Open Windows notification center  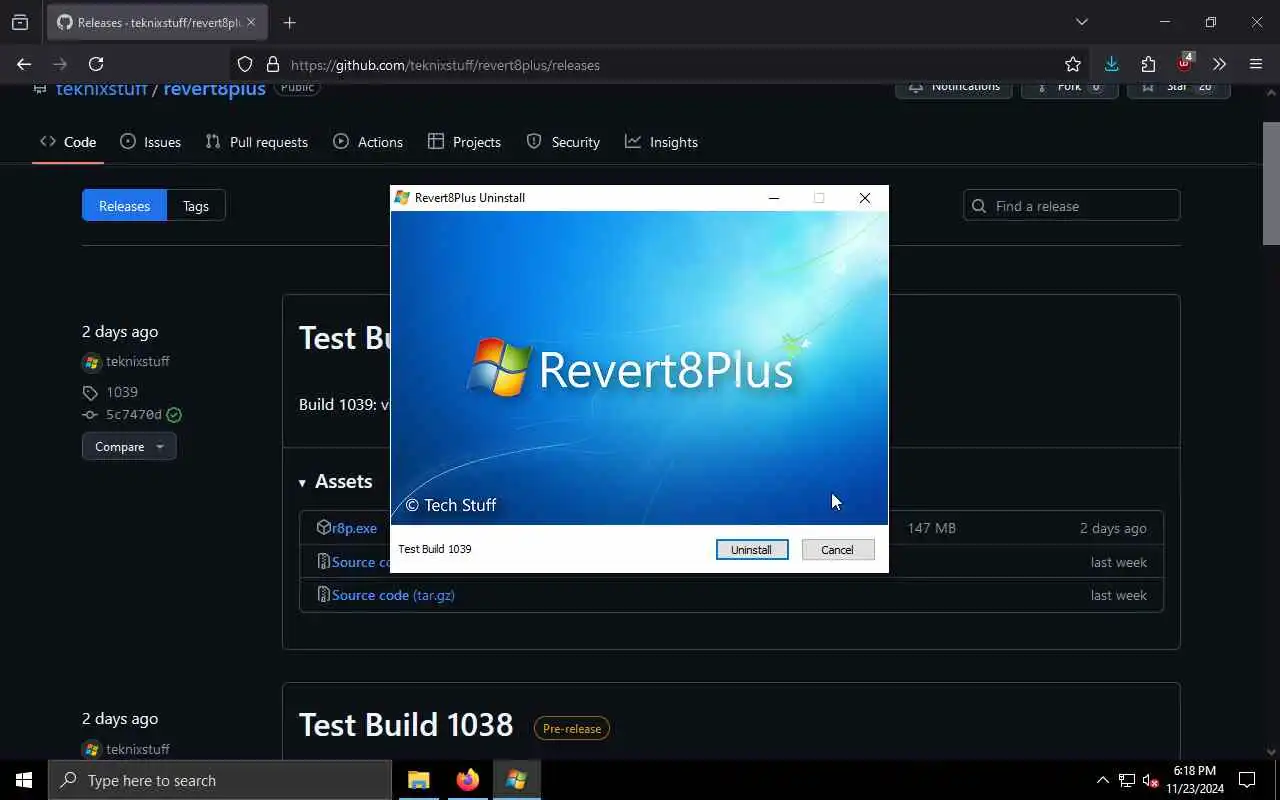[x=1247, y=780]
